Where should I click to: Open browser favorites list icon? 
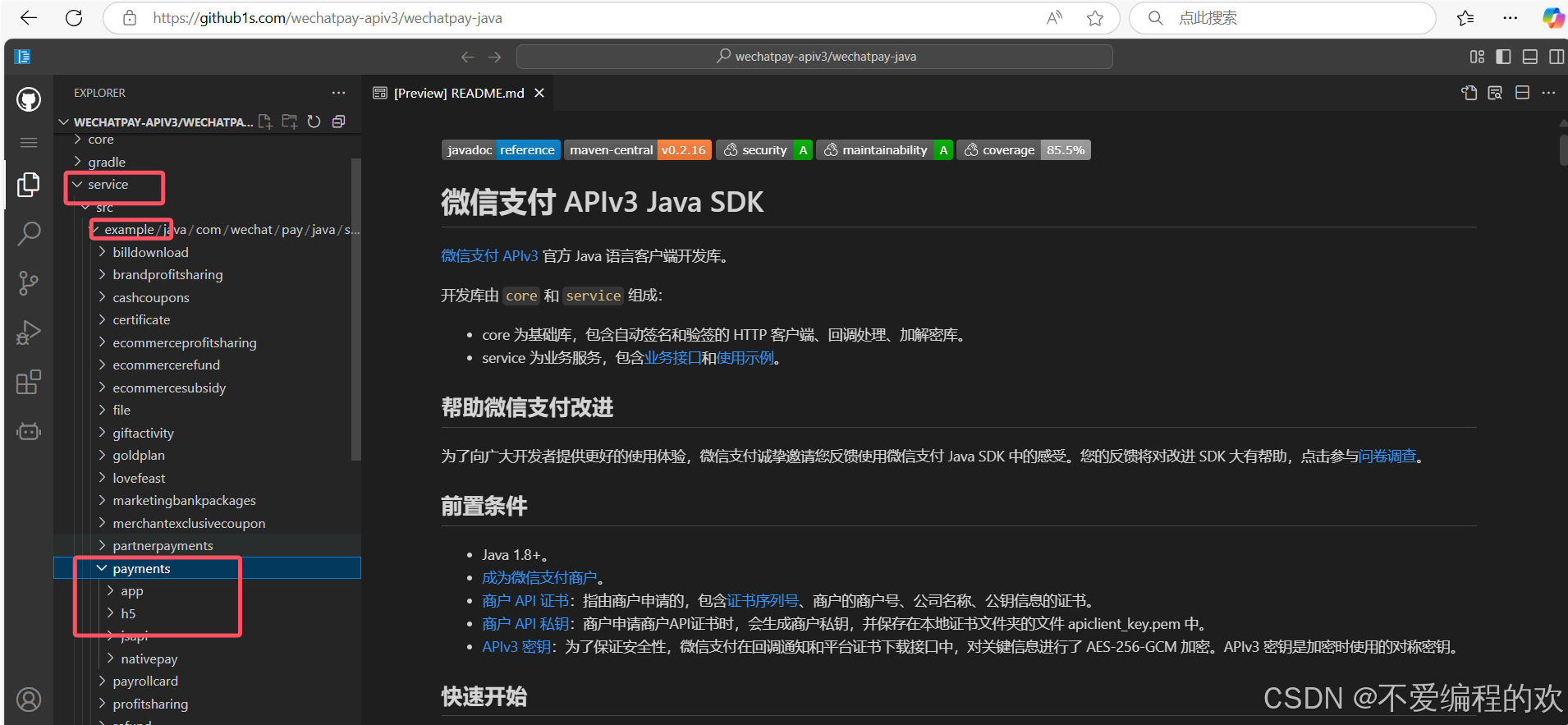coord(1465,18)
